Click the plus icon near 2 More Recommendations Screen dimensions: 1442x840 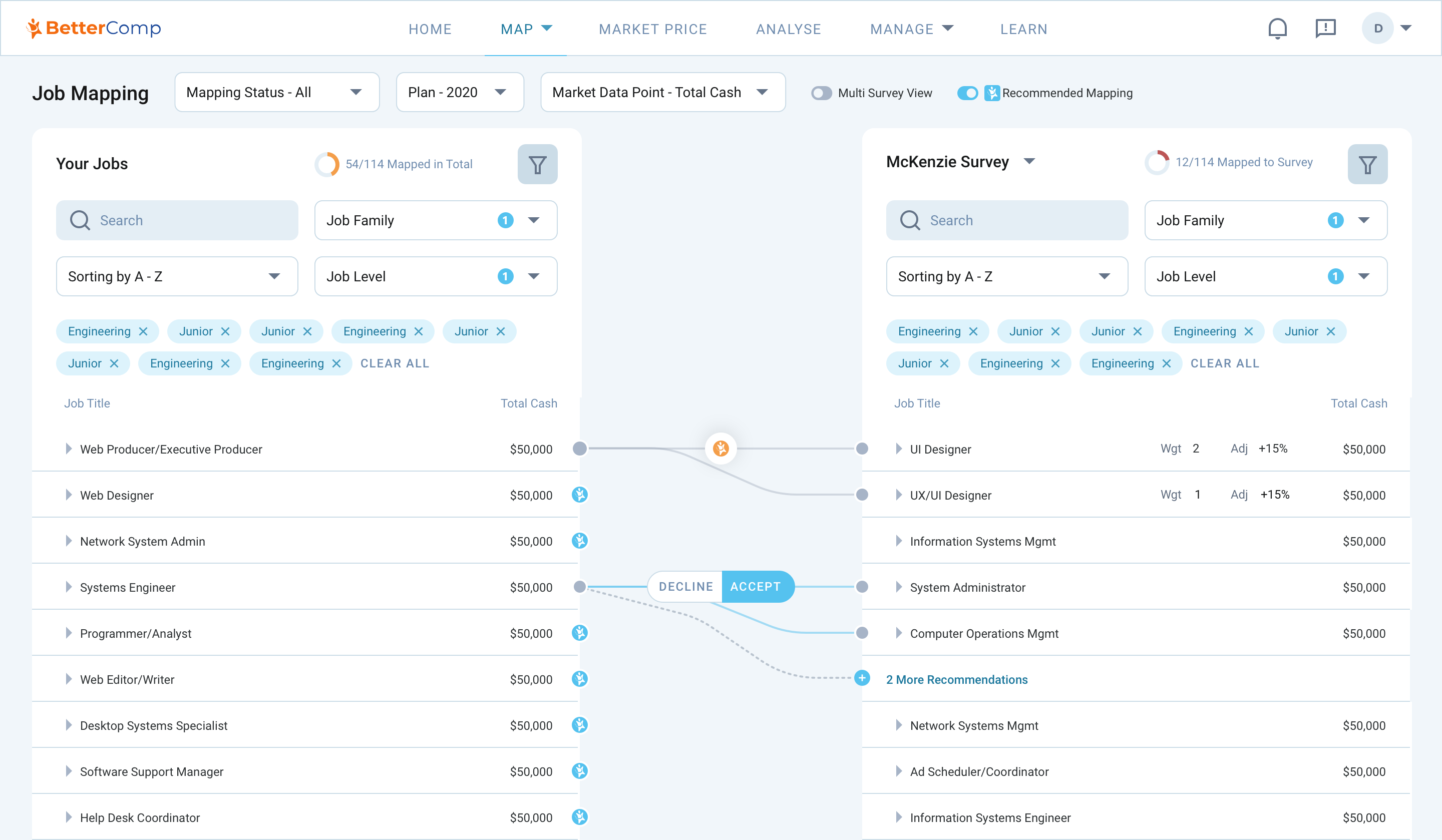[861, 679]
